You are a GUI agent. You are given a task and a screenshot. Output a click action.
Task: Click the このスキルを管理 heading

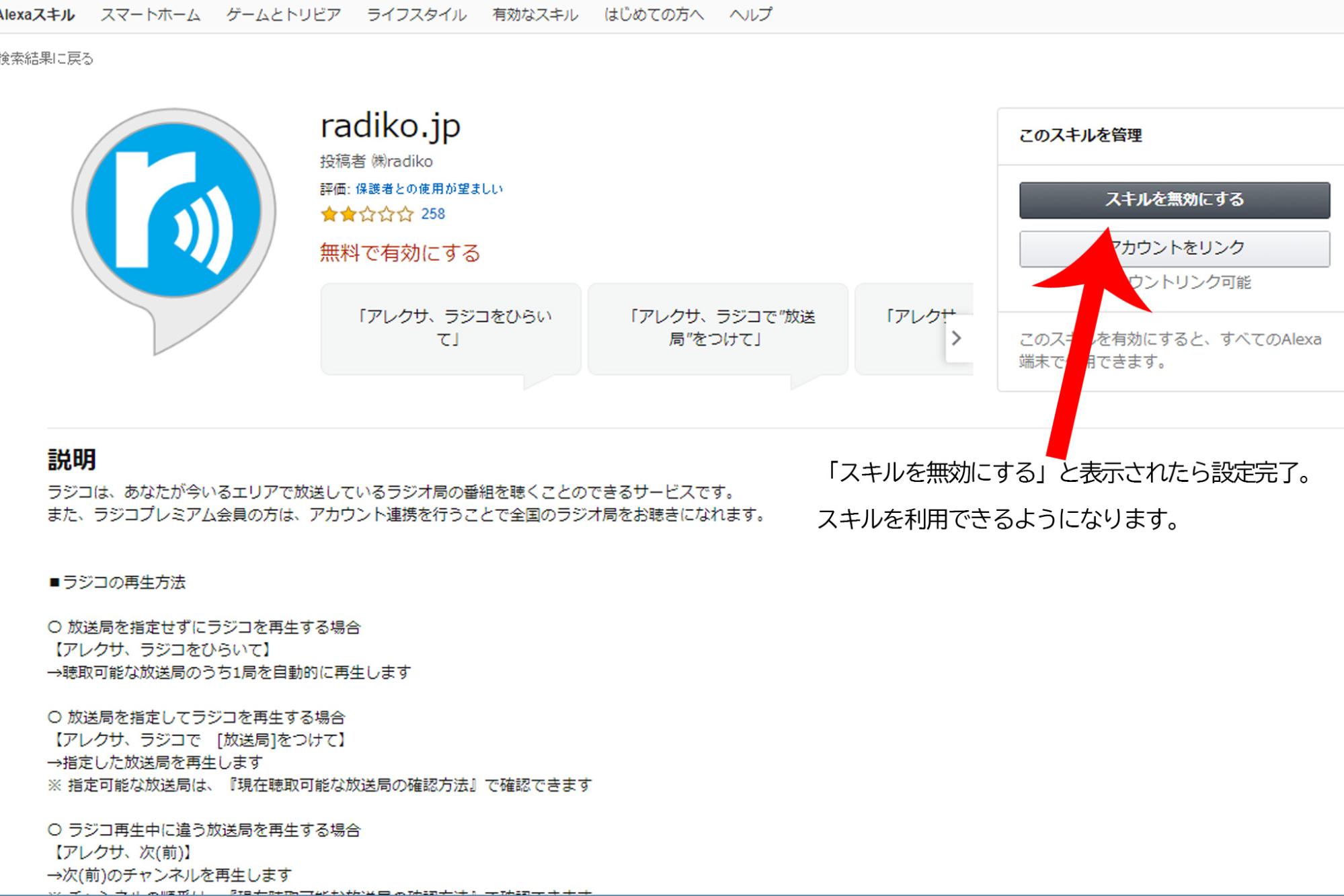(x=1080, y=136)
